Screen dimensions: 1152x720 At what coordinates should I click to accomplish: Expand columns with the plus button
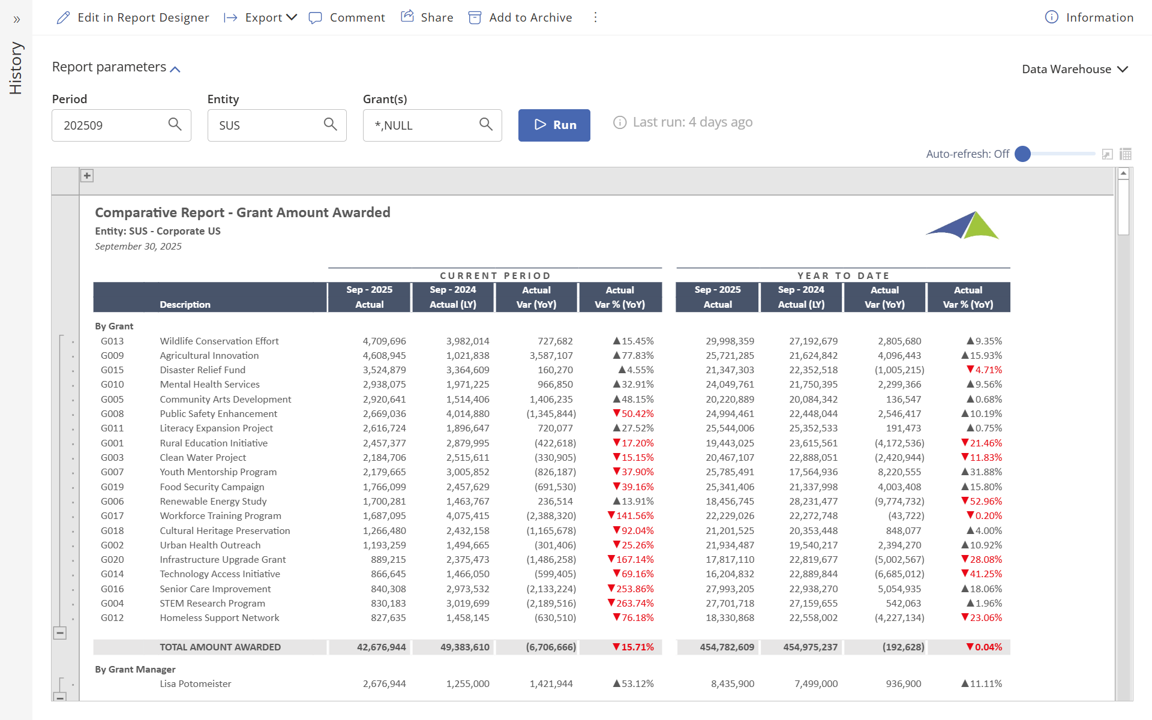87,176
